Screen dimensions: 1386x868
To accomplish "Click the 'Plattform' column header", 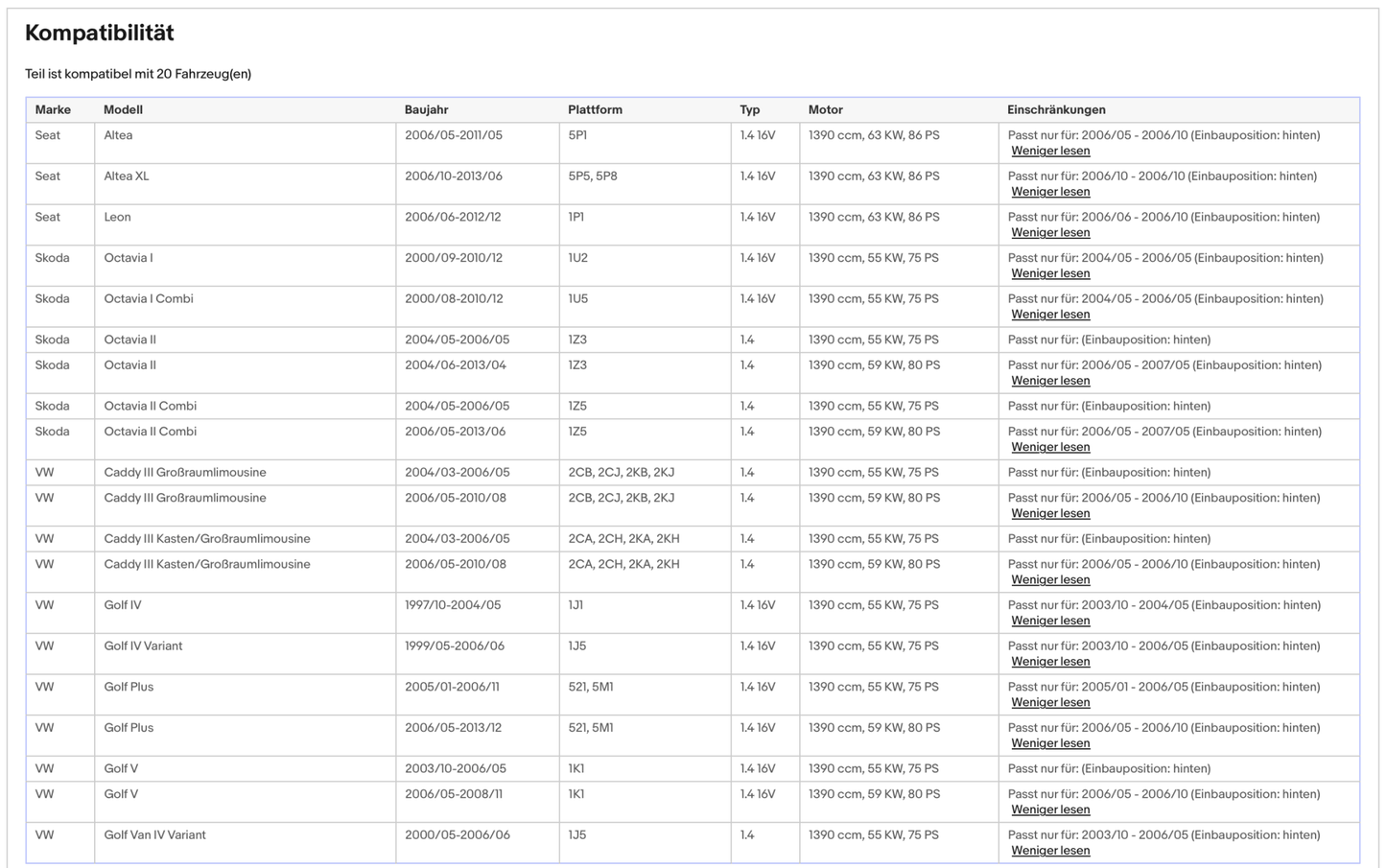I will click(595, 110).
